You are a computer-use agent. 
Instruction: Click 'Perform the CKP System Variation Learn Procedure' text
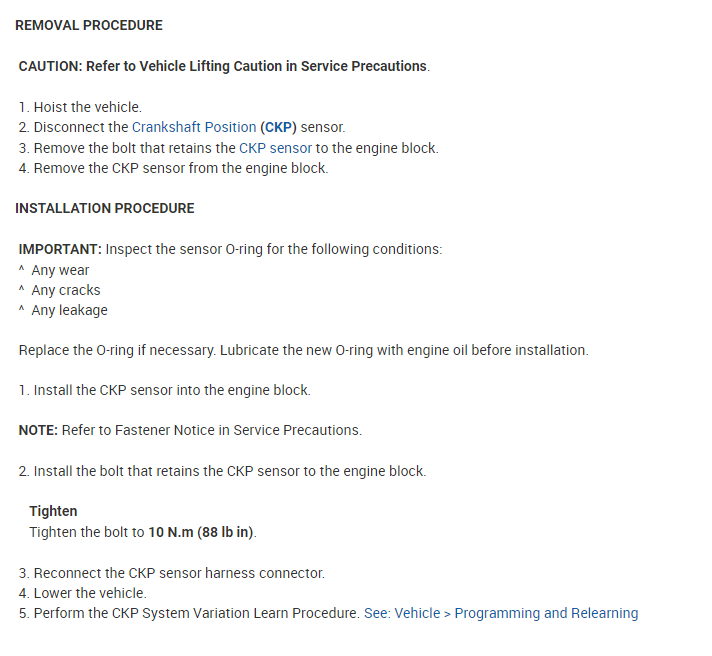point(196,613)
